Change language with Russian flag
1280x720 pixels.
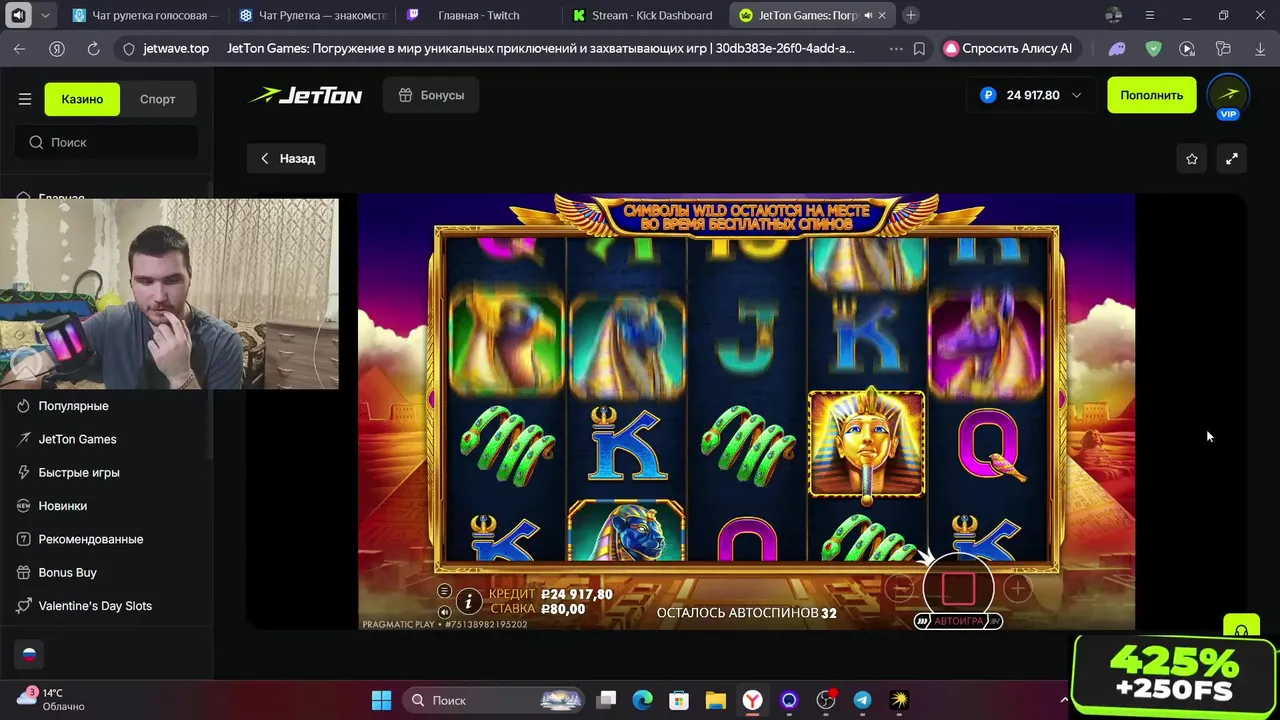(x=29, y=654)
